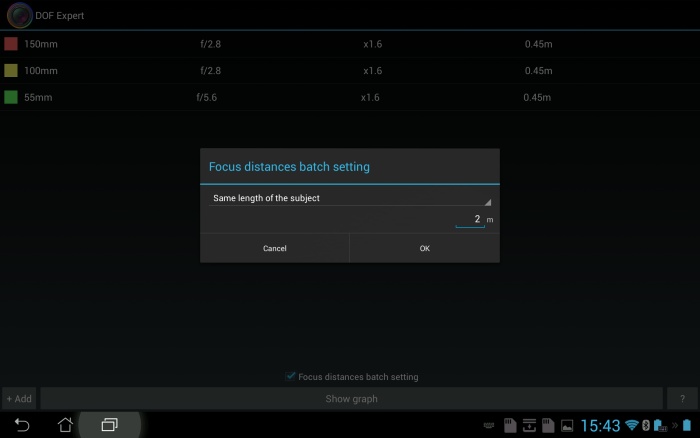Tap the download notification icon
The width and height of the screenshot is (700, 438).
coord(529,426)
